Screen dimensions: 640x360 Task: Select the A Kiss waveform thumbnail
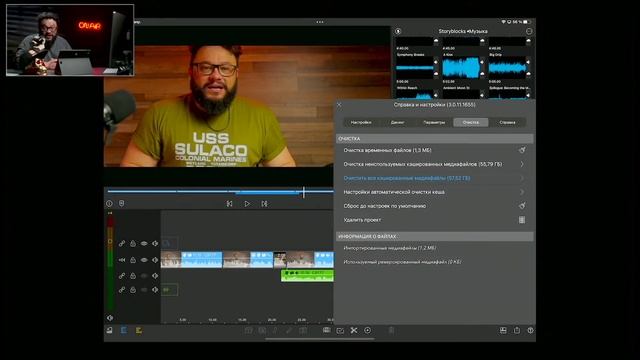[x=461, y=68]
